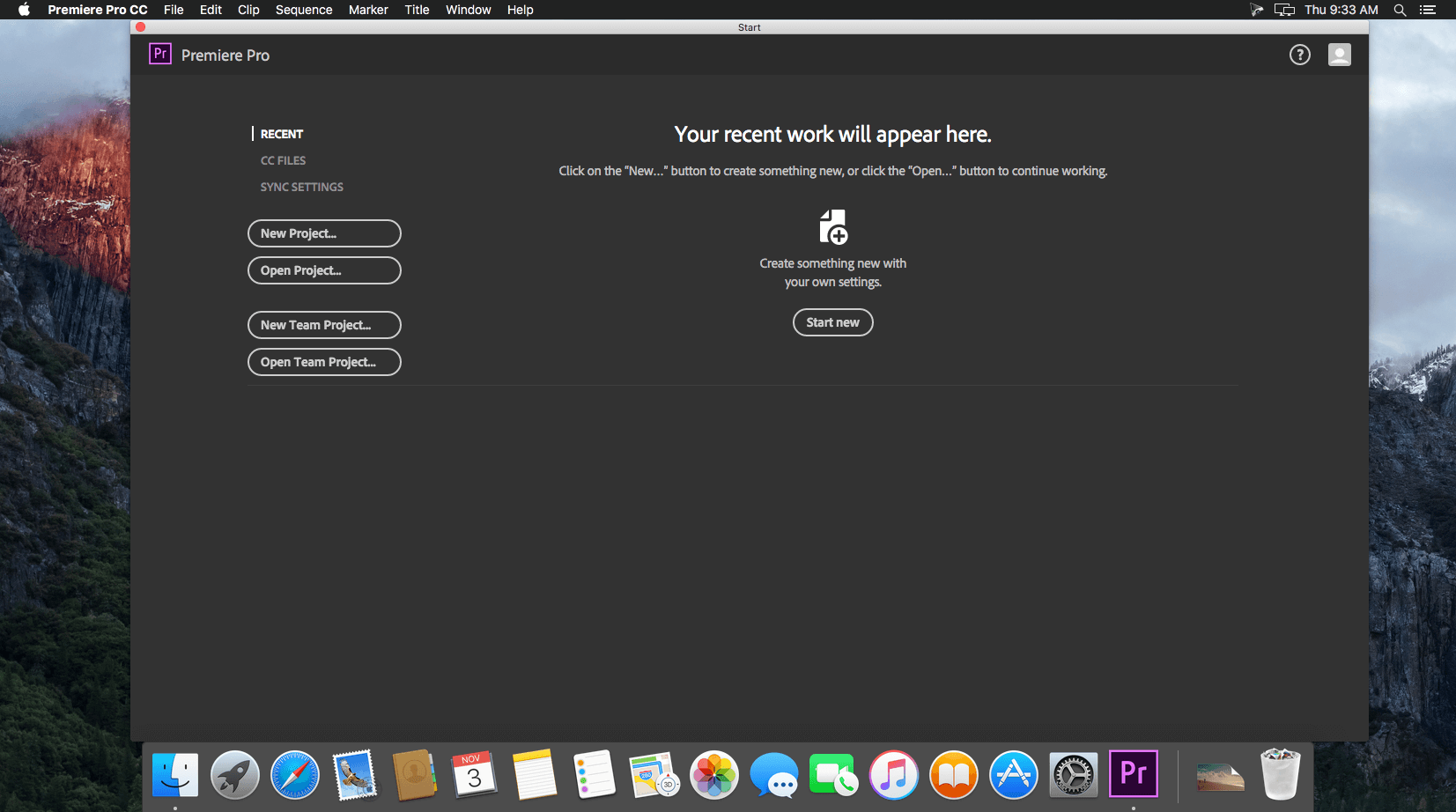Open the Notes app in the Dock
The image size is (1456, 812).
[x=535, y=775]
